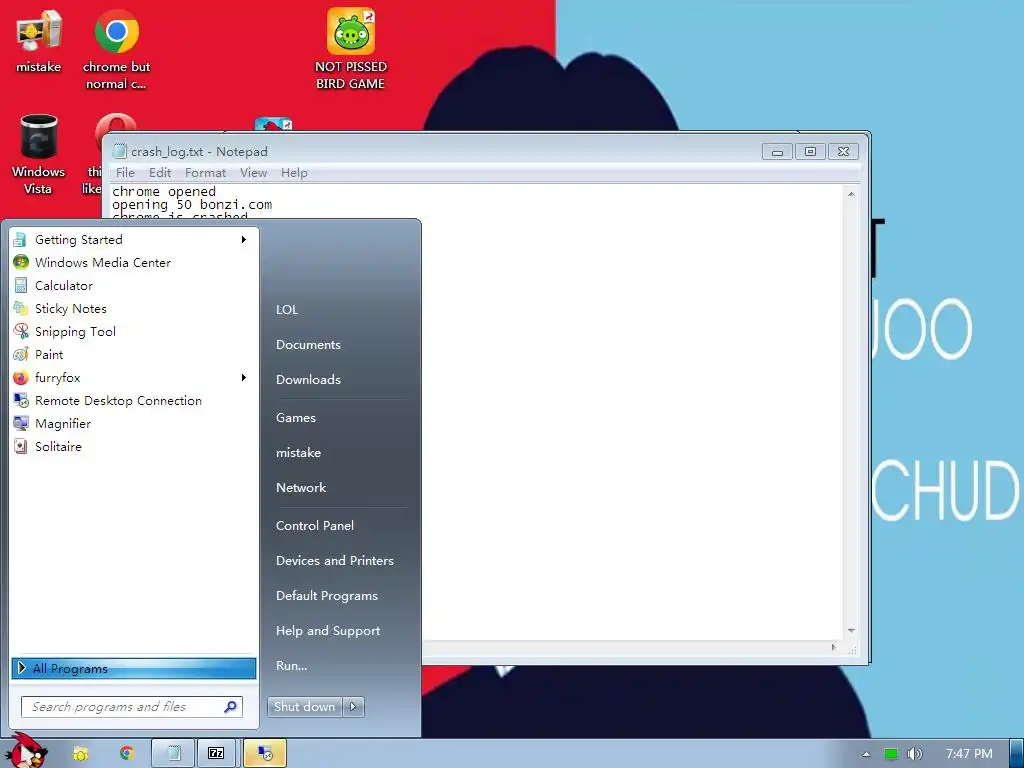Switch to Notepad taskbar button

pyautogui.click(x=174, y=754)
